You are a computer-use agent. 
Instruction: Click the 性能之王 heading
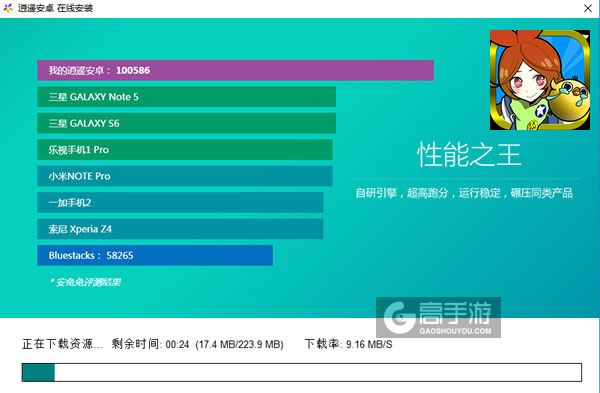[470, 155]
